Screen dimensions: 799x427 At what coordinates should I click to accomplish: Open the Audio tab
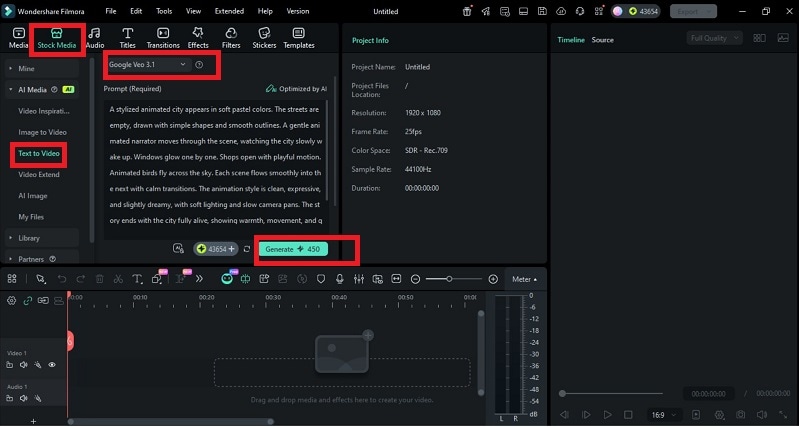[95, 39]
